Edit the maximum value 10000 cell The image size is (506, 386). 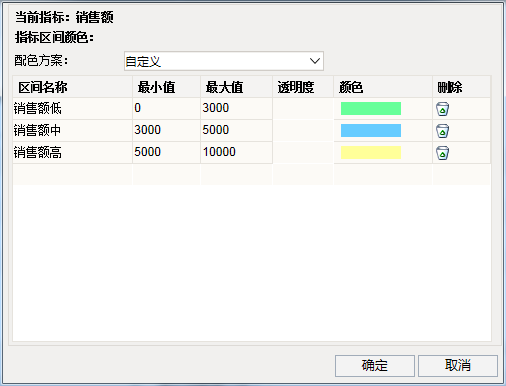(236, 153)
